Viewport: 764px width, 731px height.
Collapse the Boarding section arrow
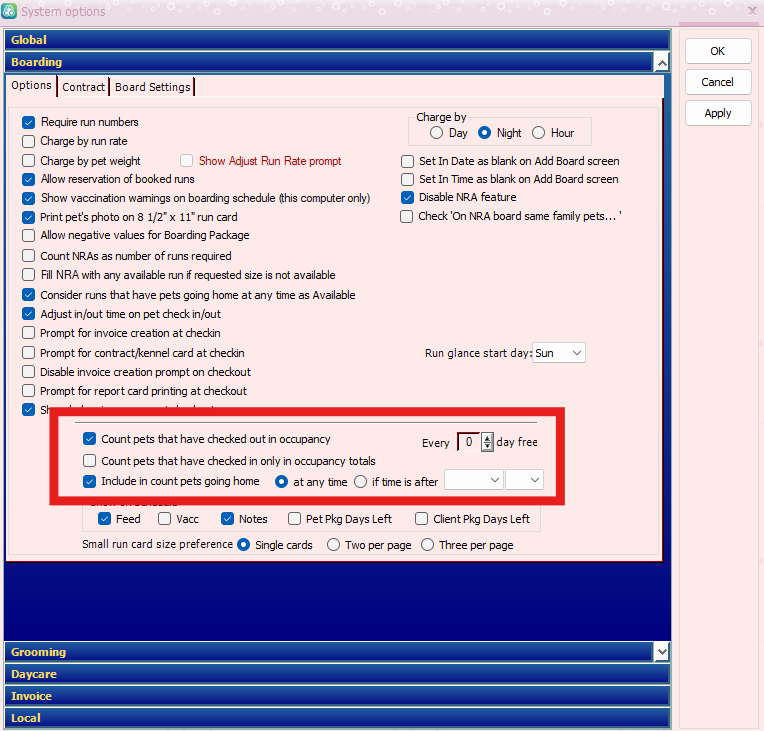[661, 63]
